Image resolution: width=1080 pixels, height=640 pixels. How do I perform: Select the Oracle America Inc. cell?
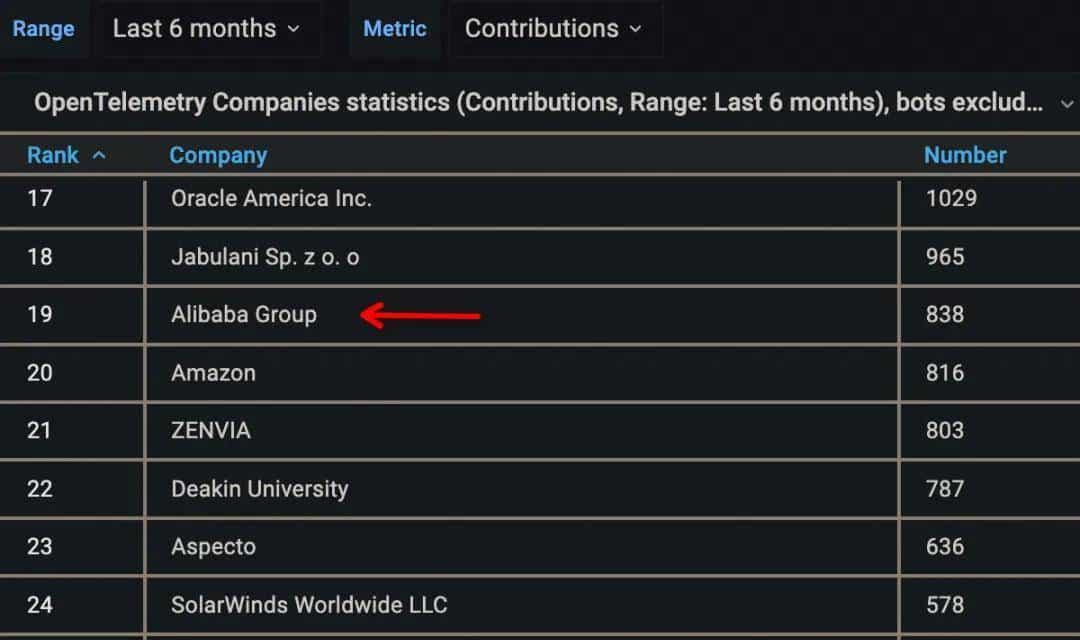click(x=271, y=198)
